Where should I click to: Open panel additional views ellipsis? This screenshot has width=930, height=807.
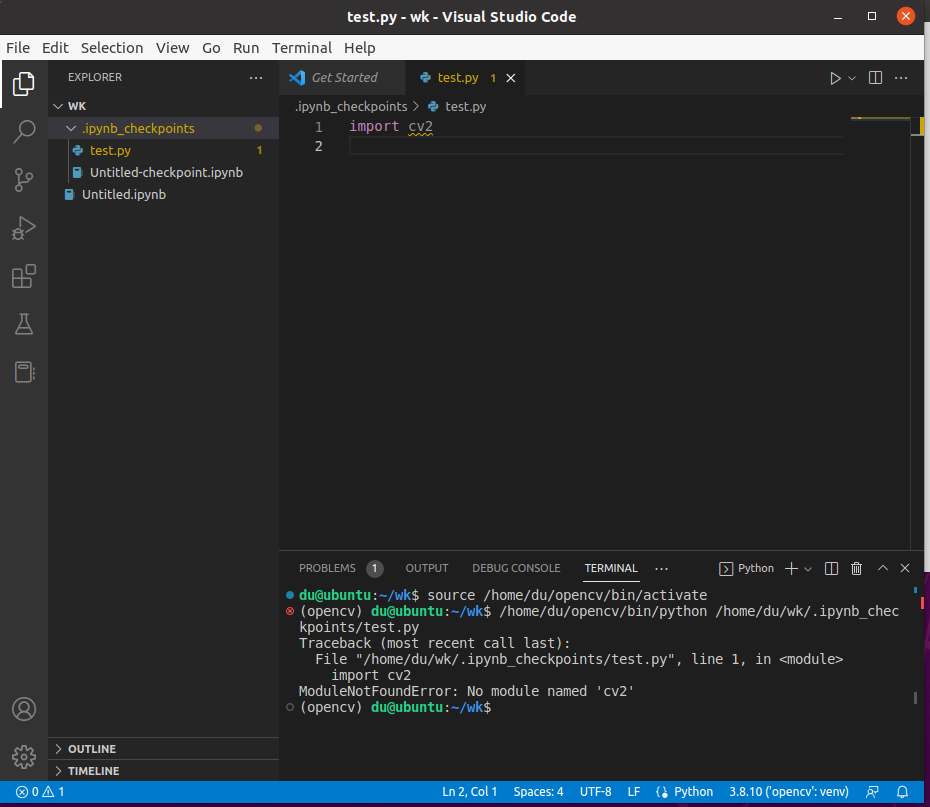coord(661,569)
